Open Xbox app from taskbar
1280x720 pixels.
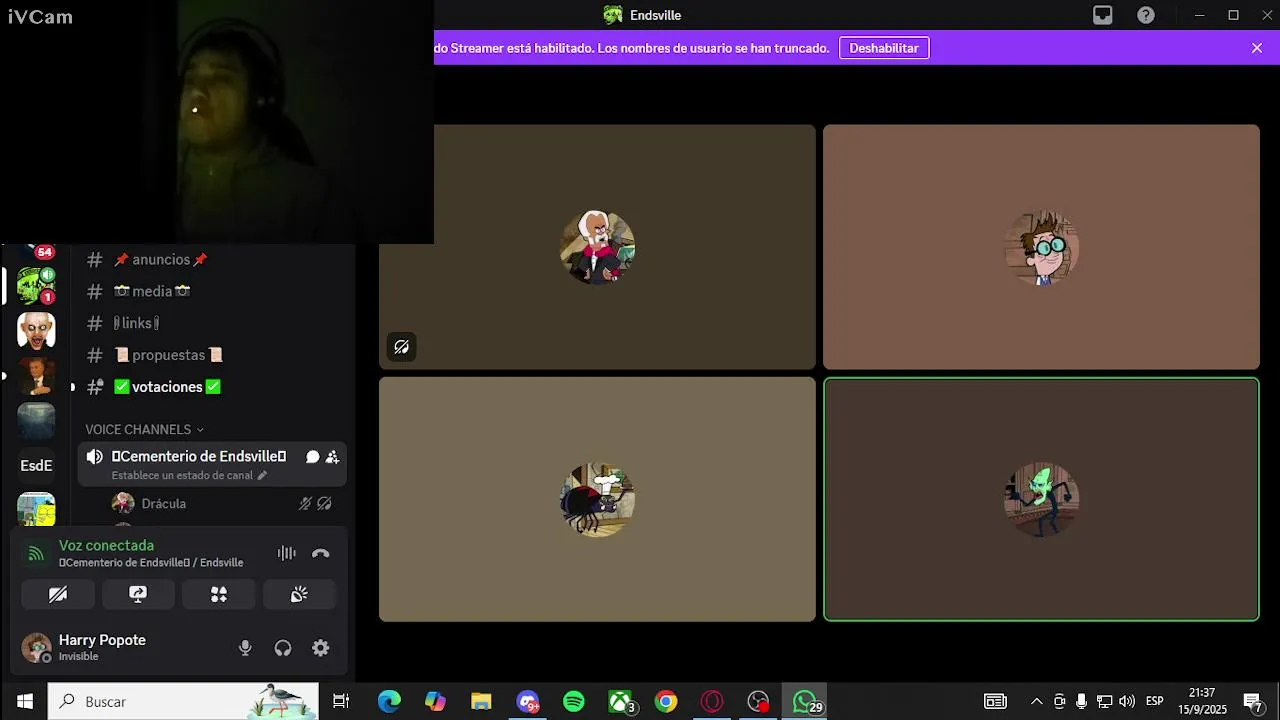coord(620,701)
